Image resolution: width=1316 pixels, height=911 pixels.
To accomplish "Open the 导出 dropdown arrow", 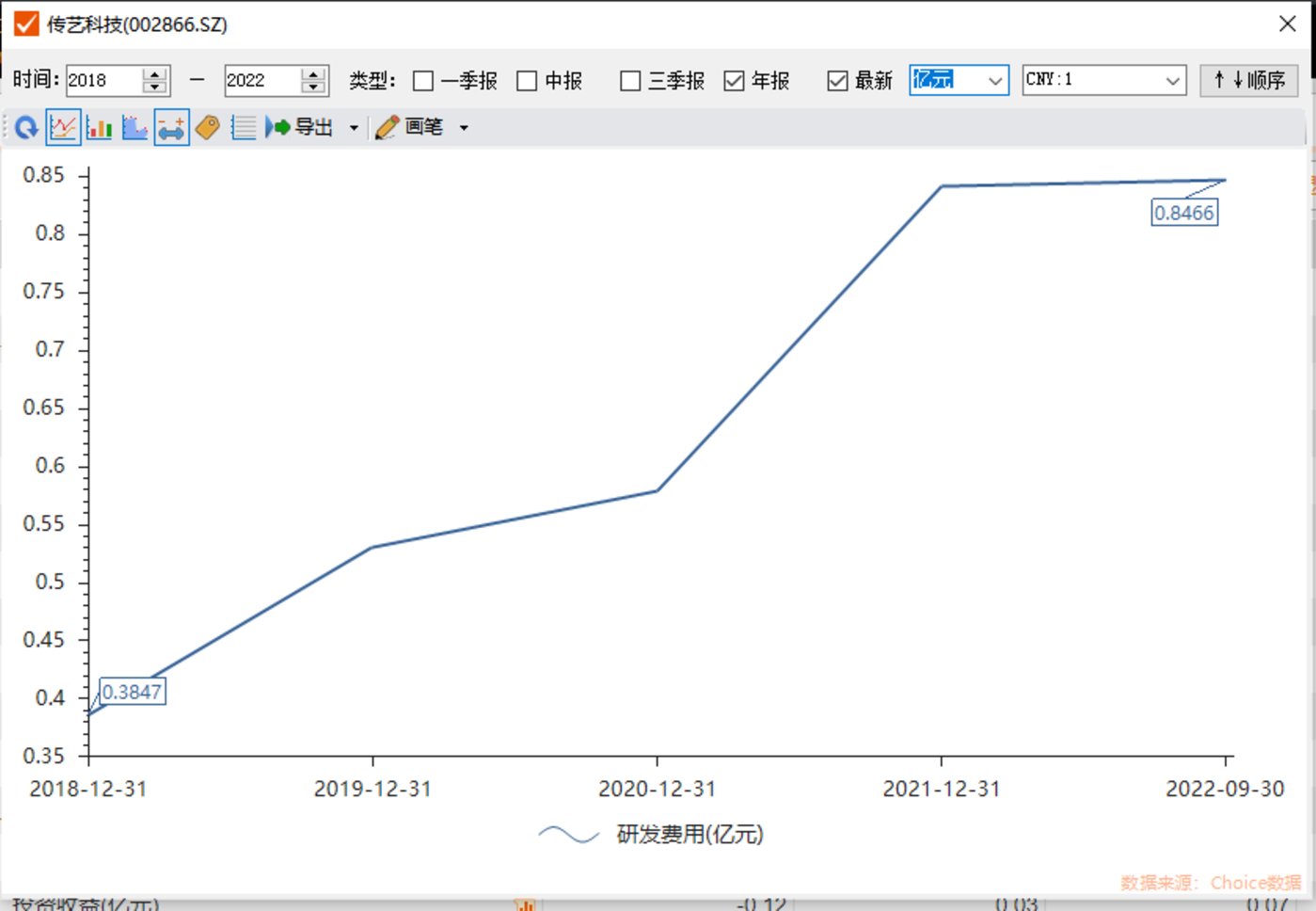I will pyautogui.click(x=354, y=128).
